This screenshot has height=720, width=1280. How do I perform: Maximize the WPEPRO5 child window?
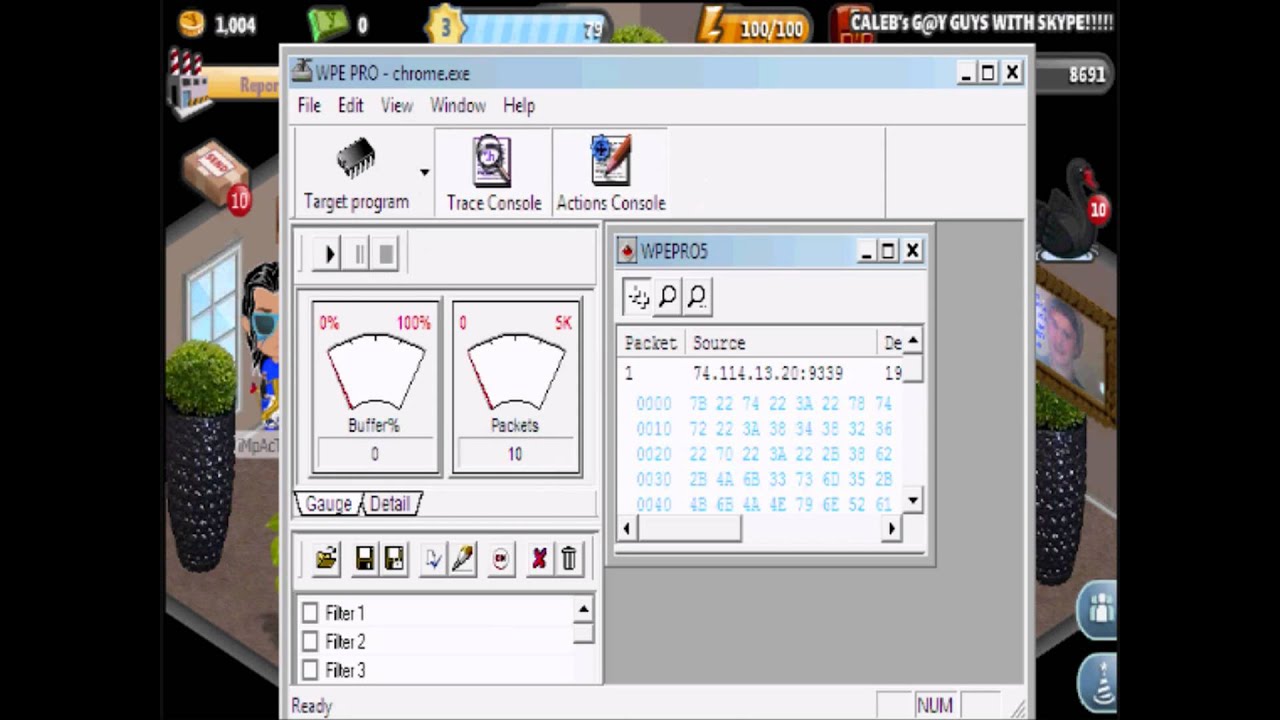pos(888,251)
